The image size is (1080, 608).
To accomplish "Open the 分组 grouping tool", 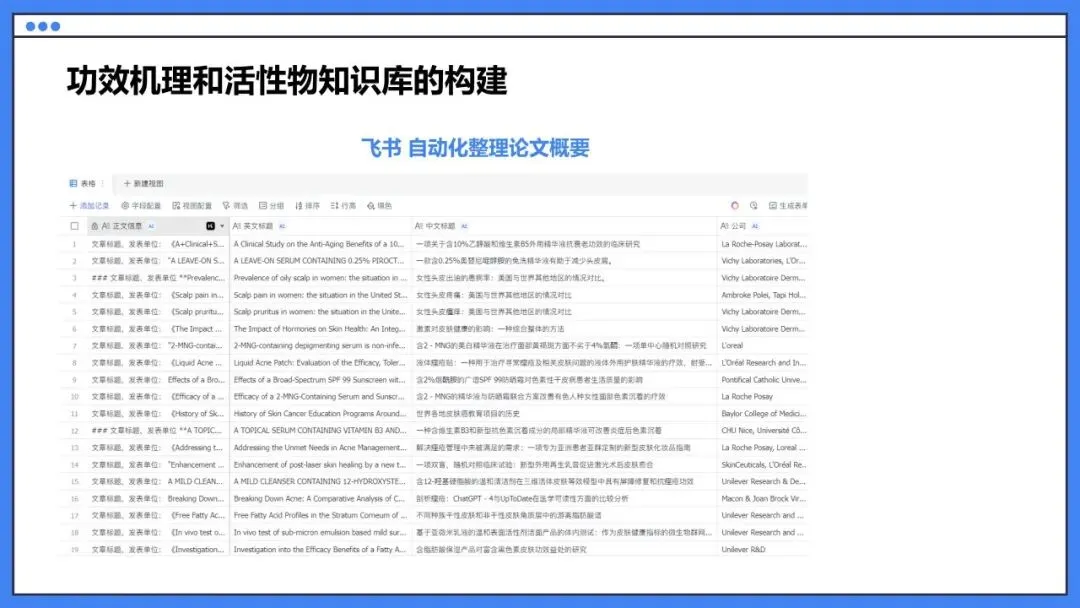I will point(271,206).
